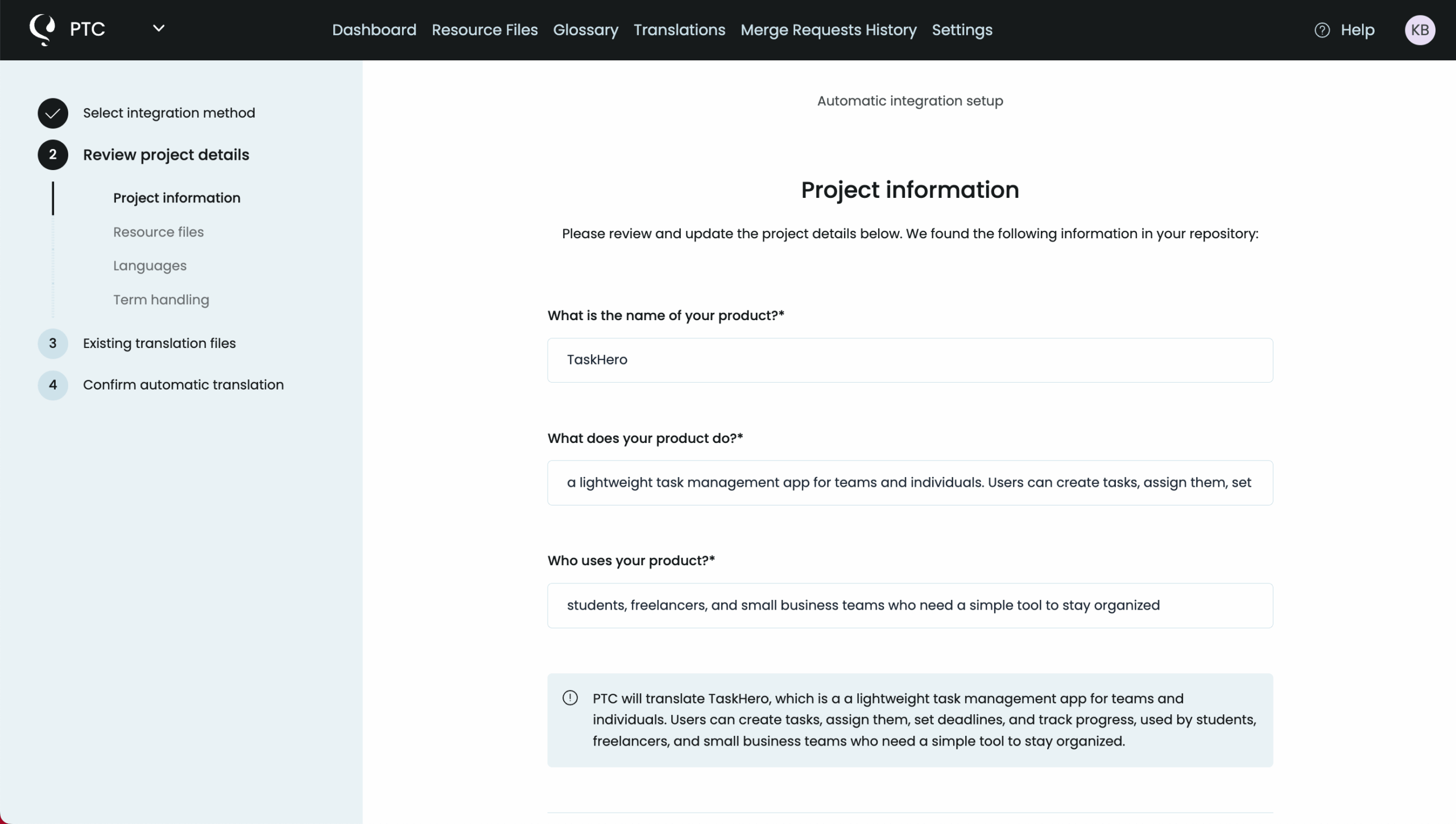Click the Help link
Screen dimensions: 1456x824
pos(1358,30)
